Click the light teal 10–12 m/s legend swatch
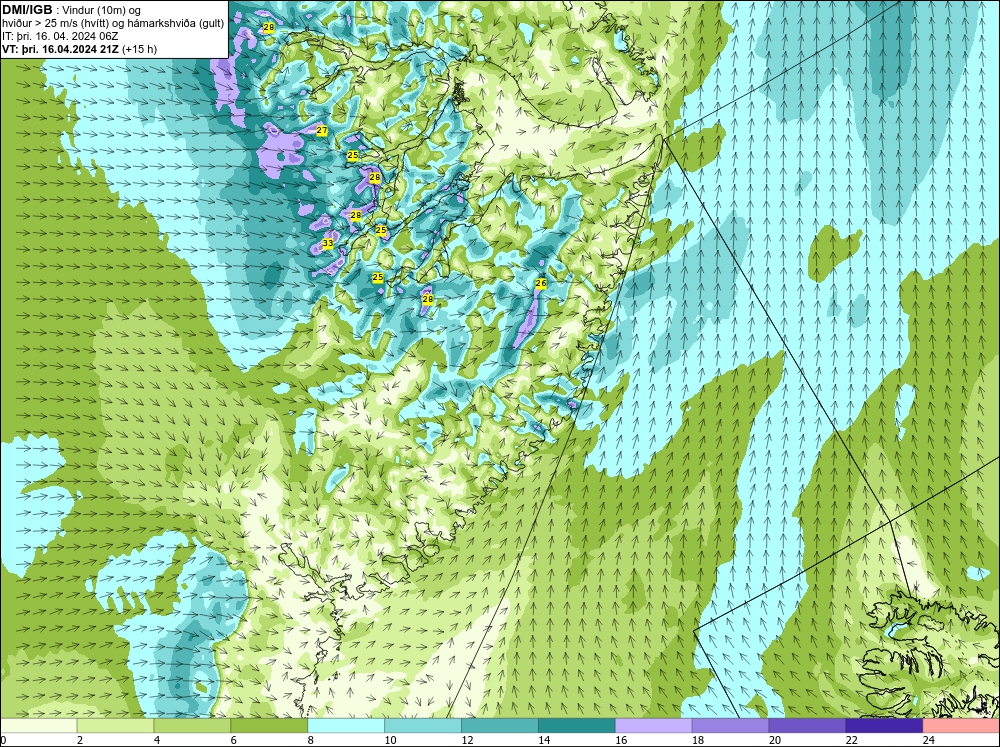Screen dimensions: 1000x747 click(423, 726)
